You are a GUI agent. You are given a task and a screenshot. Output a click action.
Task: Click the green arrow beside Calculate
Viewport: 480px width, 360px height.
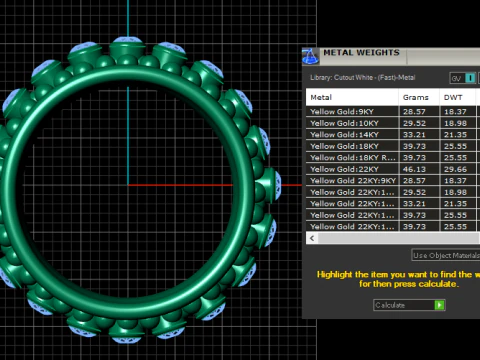point(439,305)
